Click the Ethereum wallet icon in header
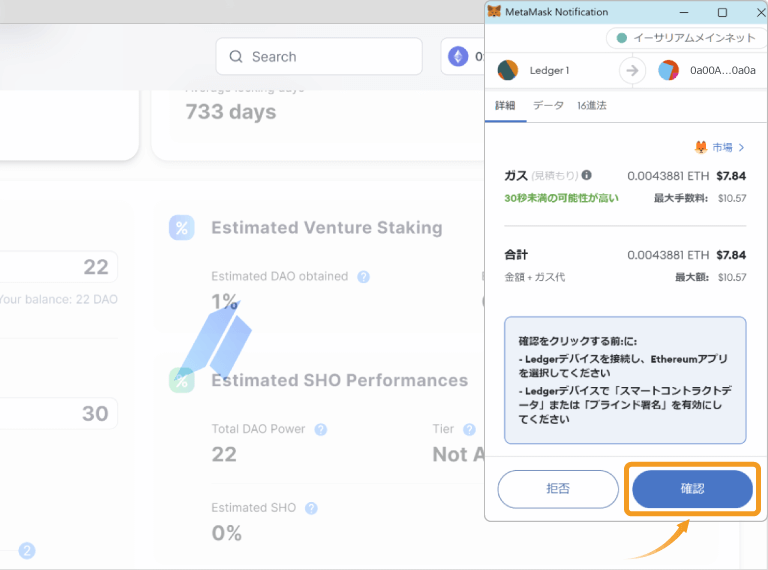This screenshot has height=570, width=768. 459,57
